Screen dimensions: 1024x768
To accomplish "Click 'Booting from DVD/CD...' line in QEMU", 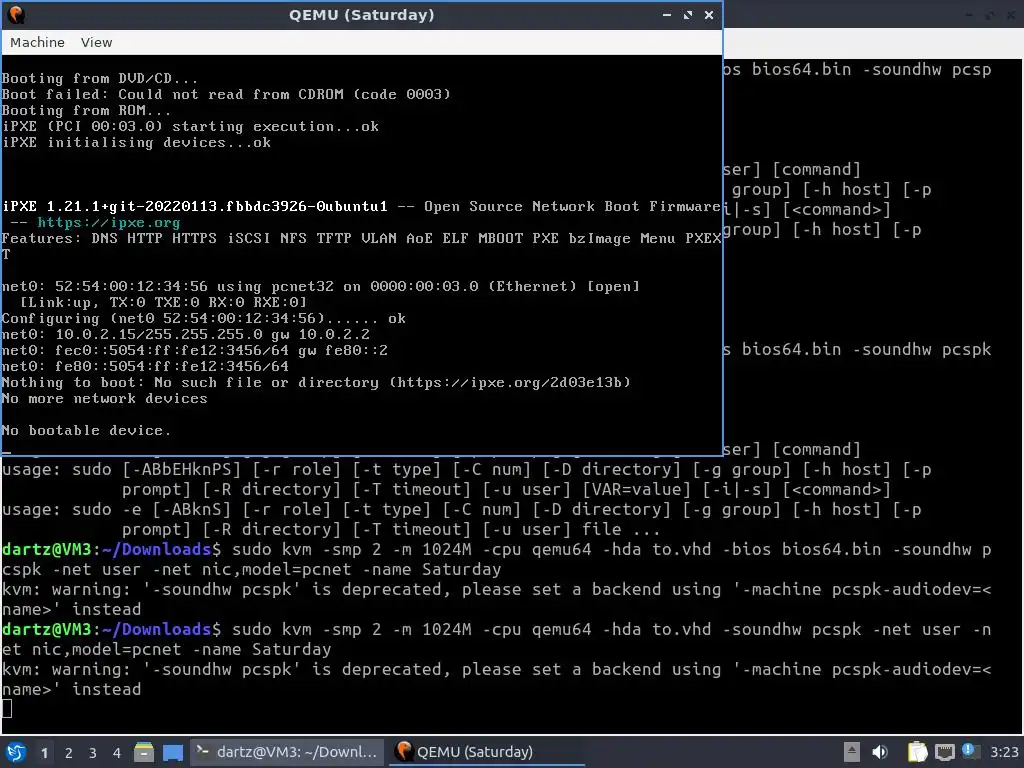I will (x=100, y=78).
